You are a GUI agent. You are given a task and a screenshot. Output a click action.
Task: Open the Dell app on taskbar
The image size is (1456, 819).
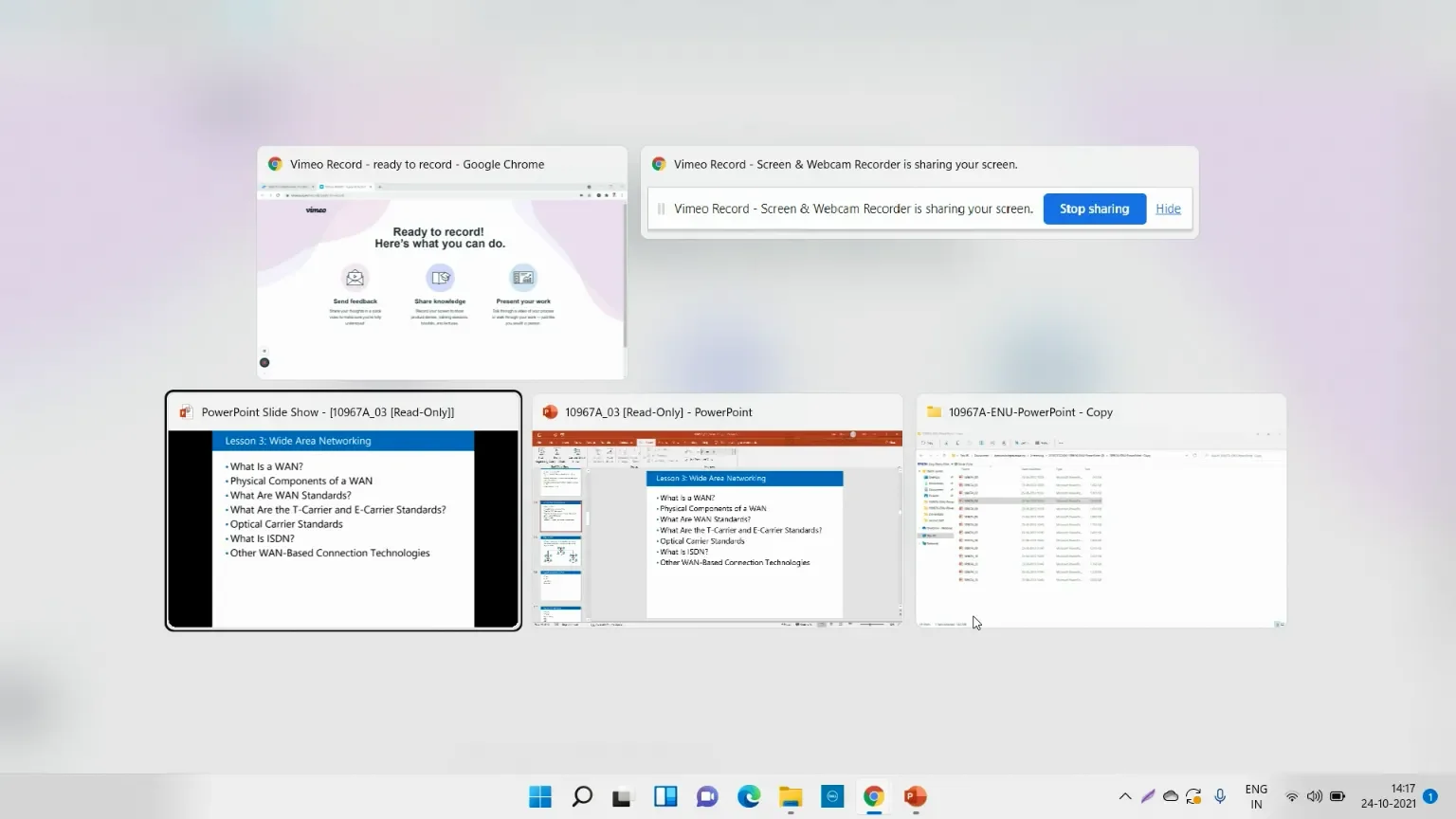click(832, 796)
